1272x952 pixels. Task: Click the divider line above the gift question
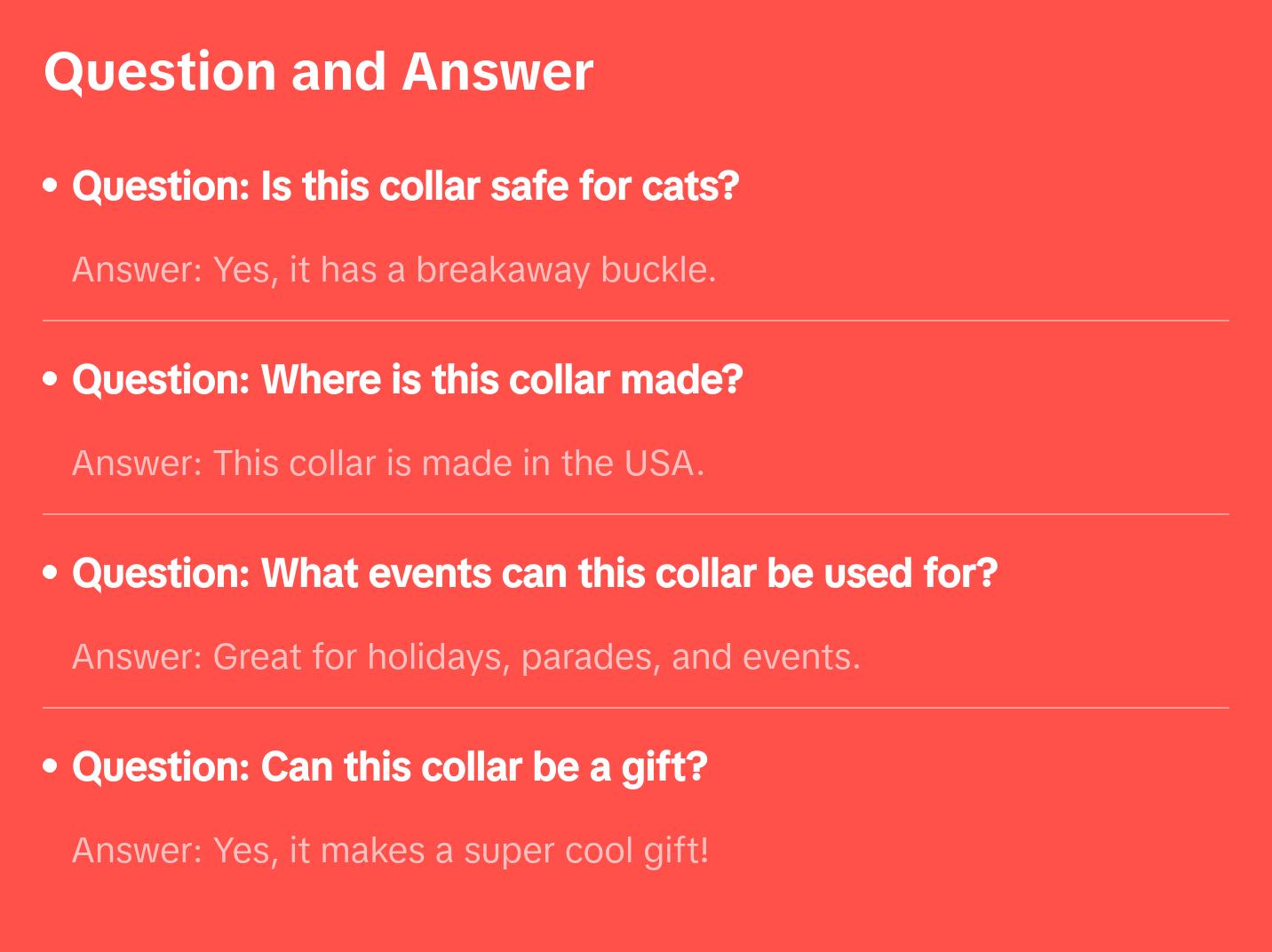pyautogui.click(x=636, y=708)
